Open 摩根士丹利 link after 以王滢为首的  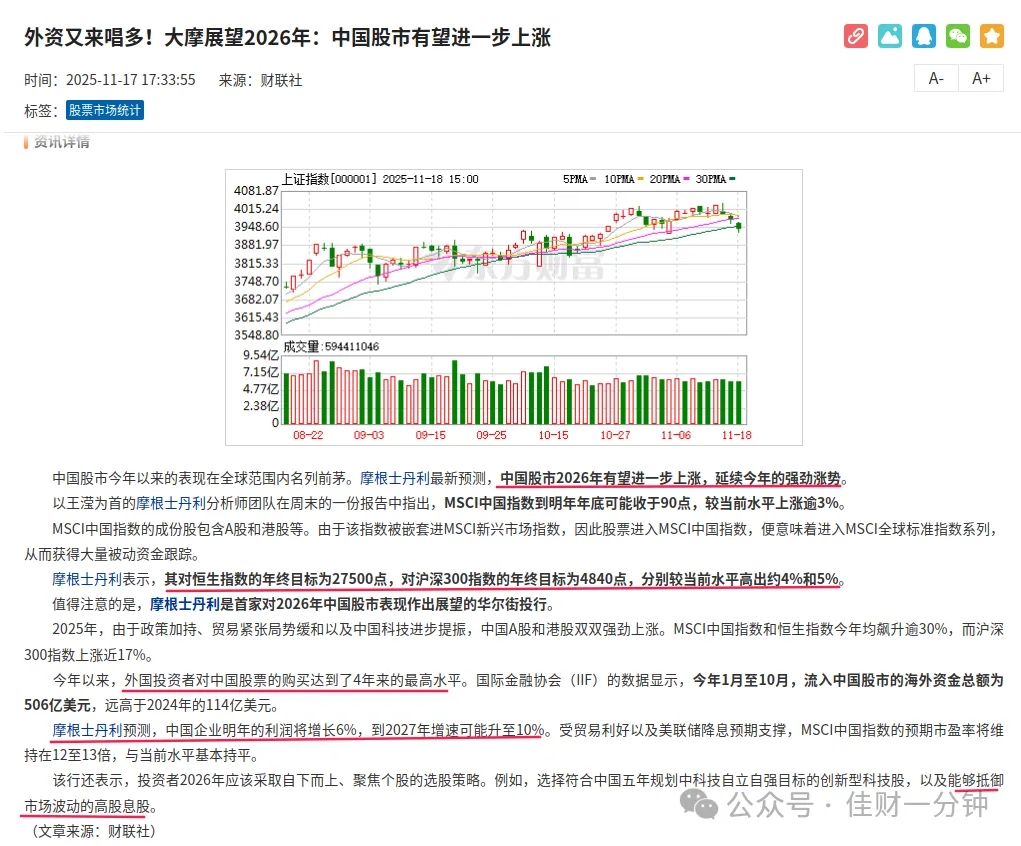[170, 503]
